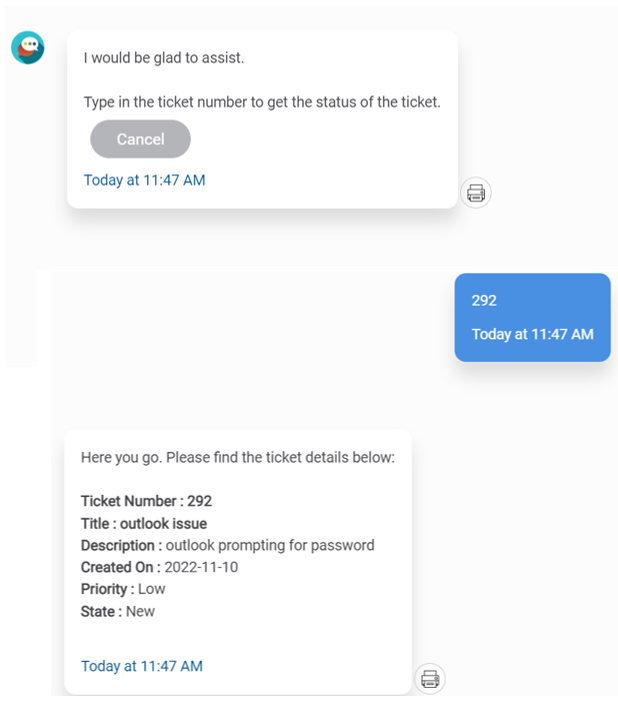This screenshot has height=708, width=618.
Task: Select the 'Title : outlook issue' line
Action: (144, 523)
